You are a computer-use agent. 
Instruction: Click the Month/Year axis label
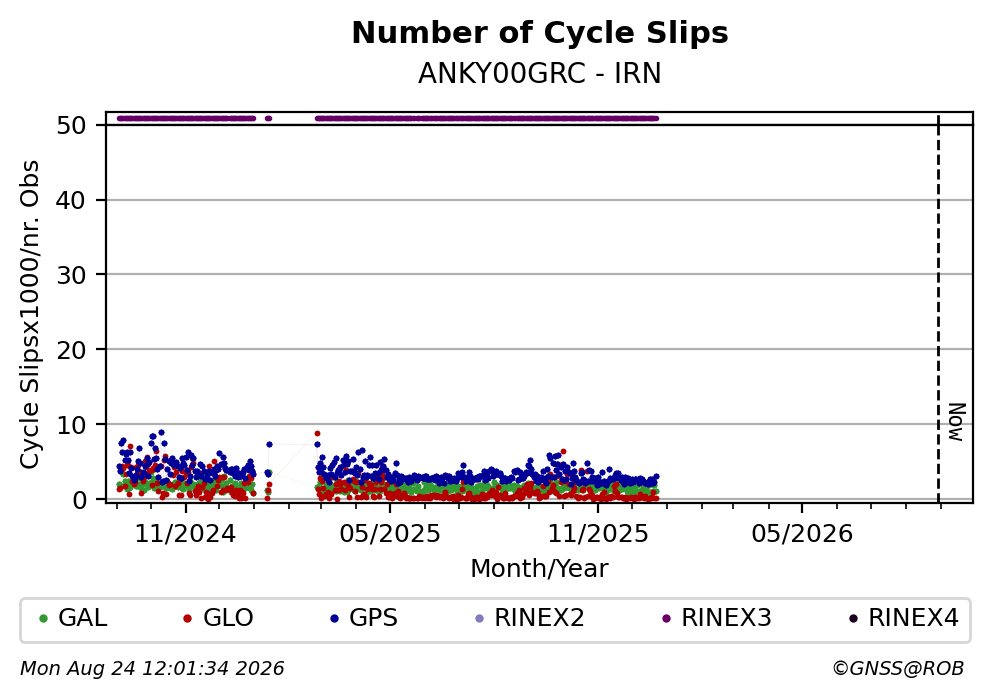[x=539, y=569]
